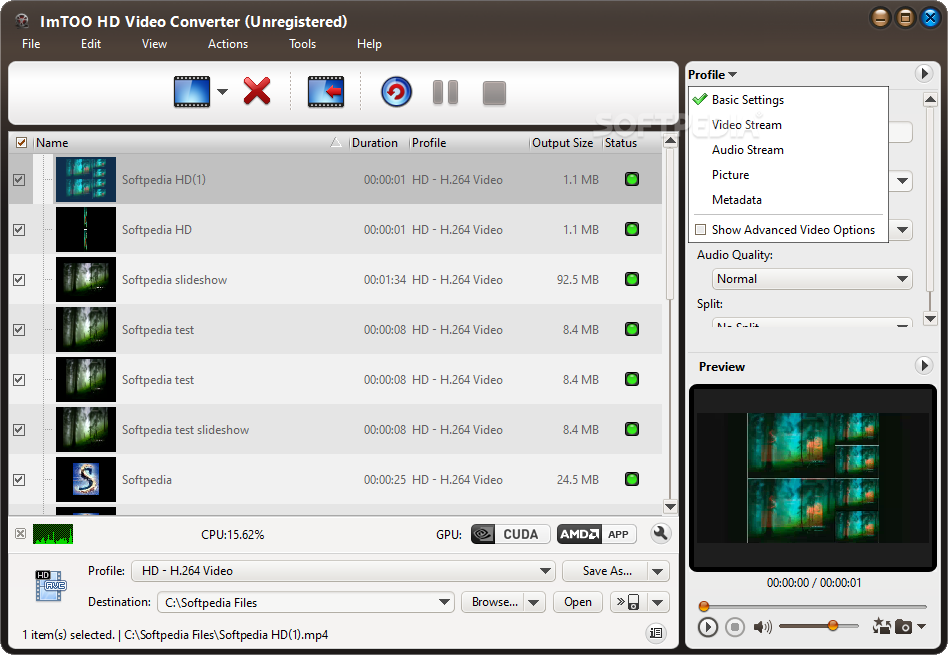Open the Browse dropdown arrow

click(x=533, y=602)
